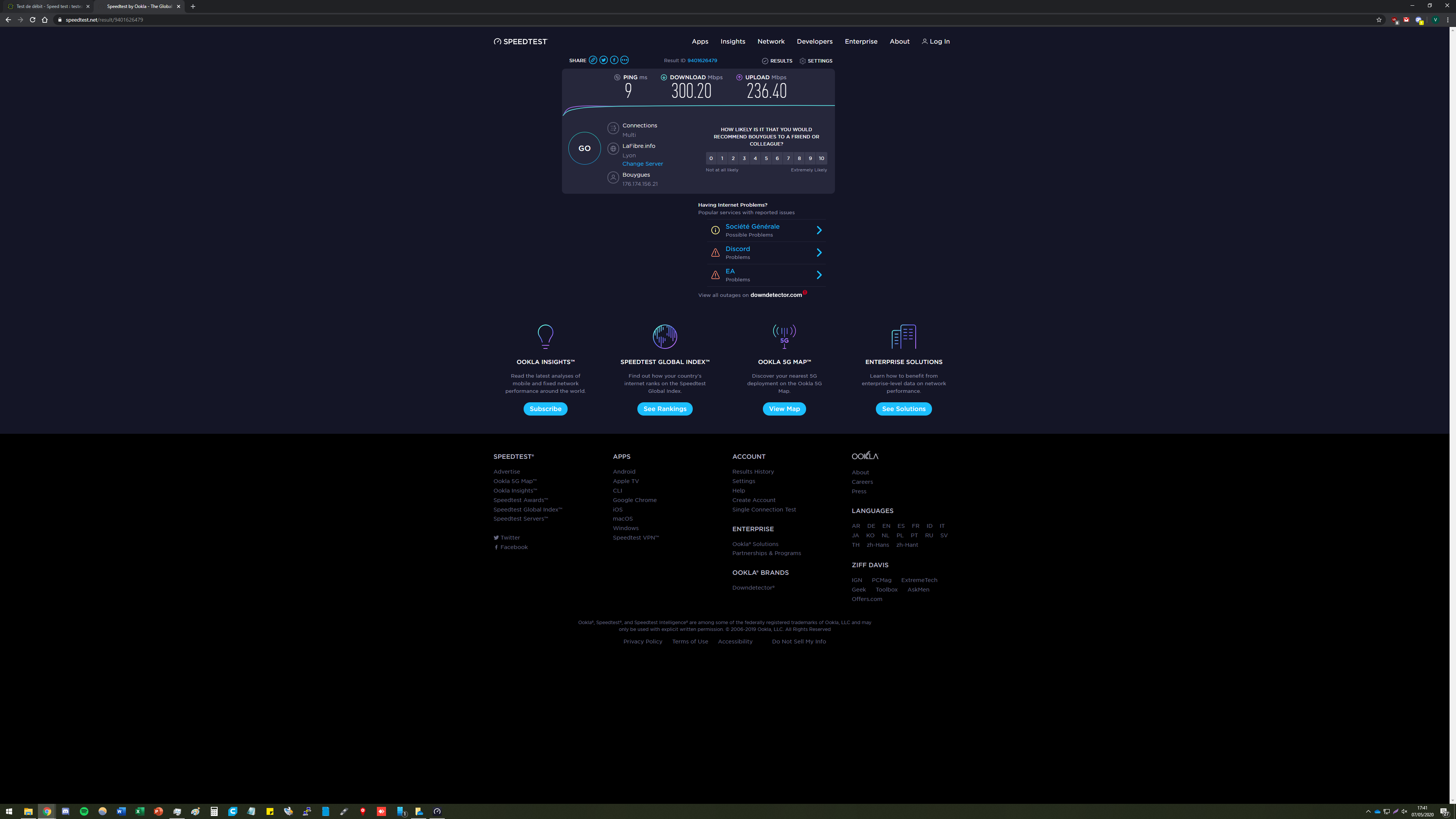Open Sticky Notes from the taskbar
The width and height of the screenshot is (1456, 819).
pos(270,812)
